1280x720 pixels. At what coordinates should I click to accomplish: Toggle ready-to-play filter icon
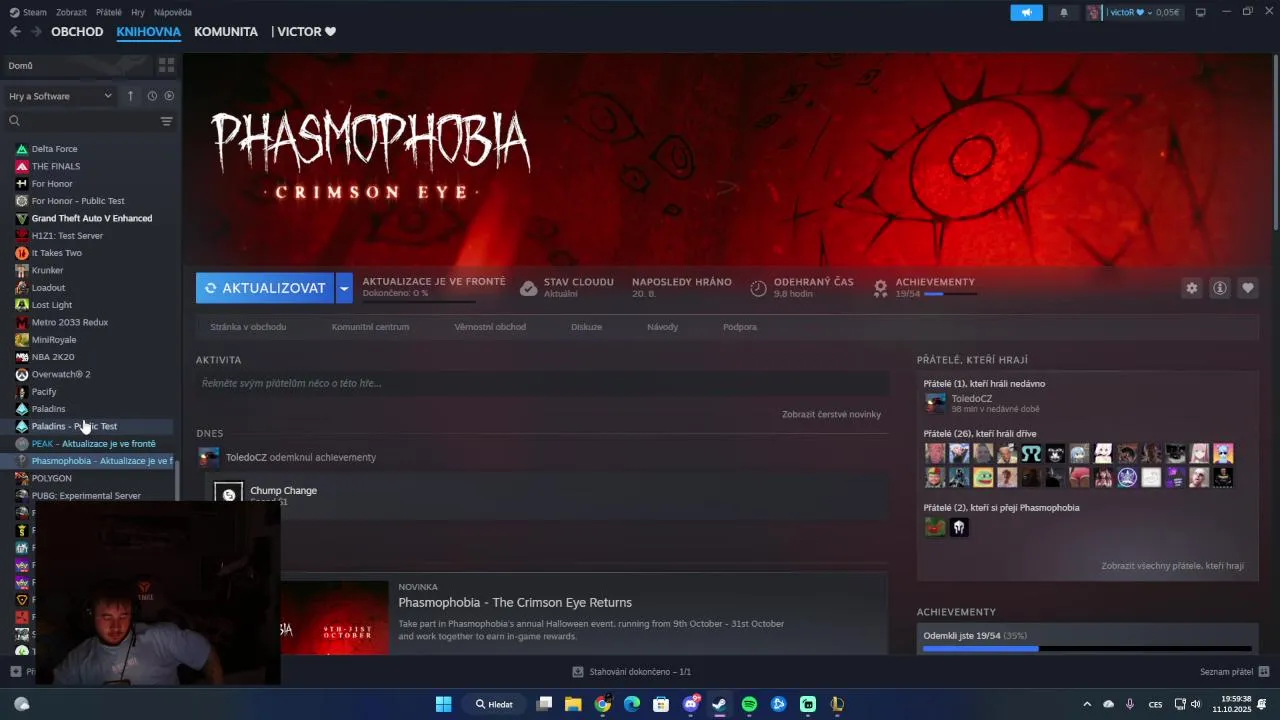tap(169, 96)
